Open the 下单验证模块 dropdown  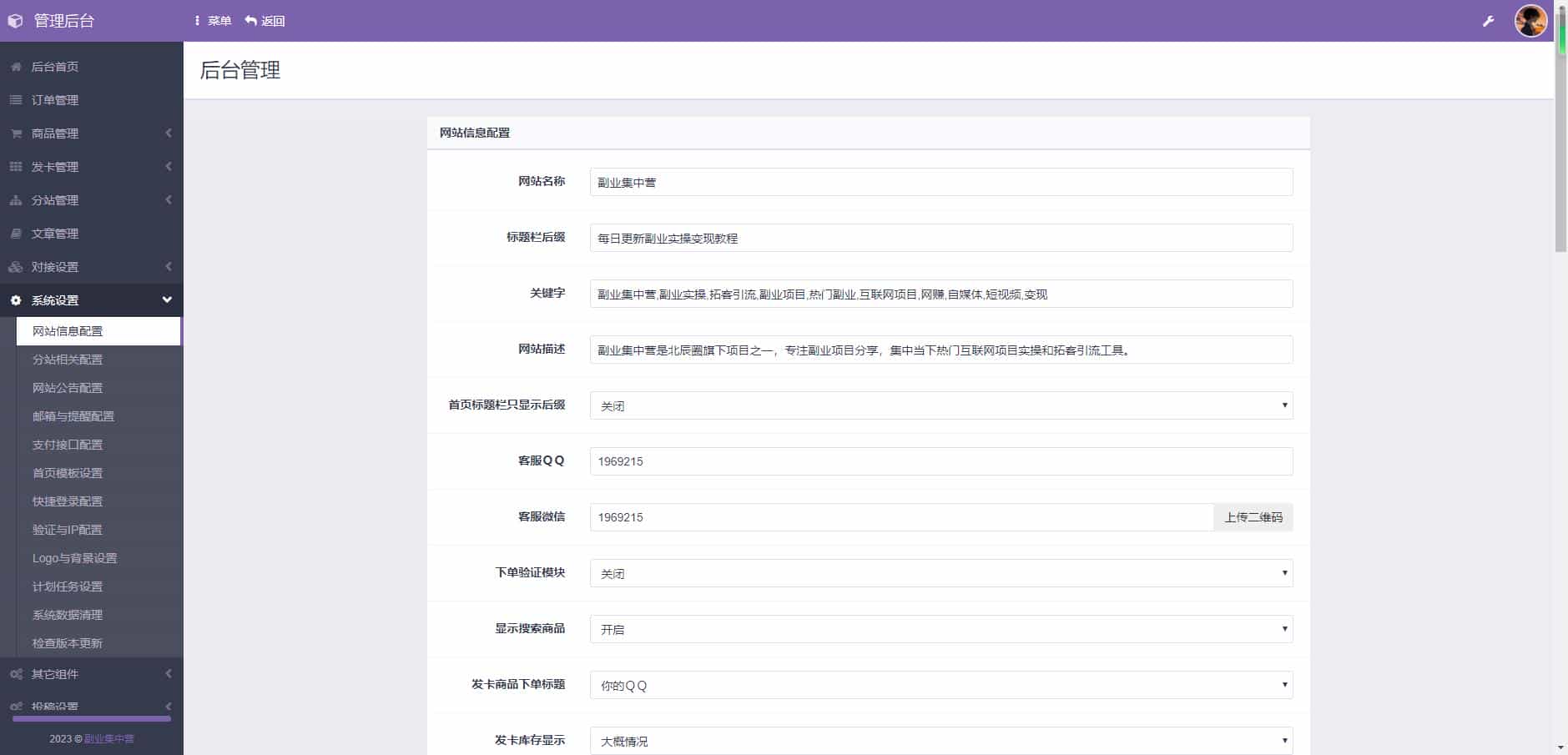tap(940, 573)
